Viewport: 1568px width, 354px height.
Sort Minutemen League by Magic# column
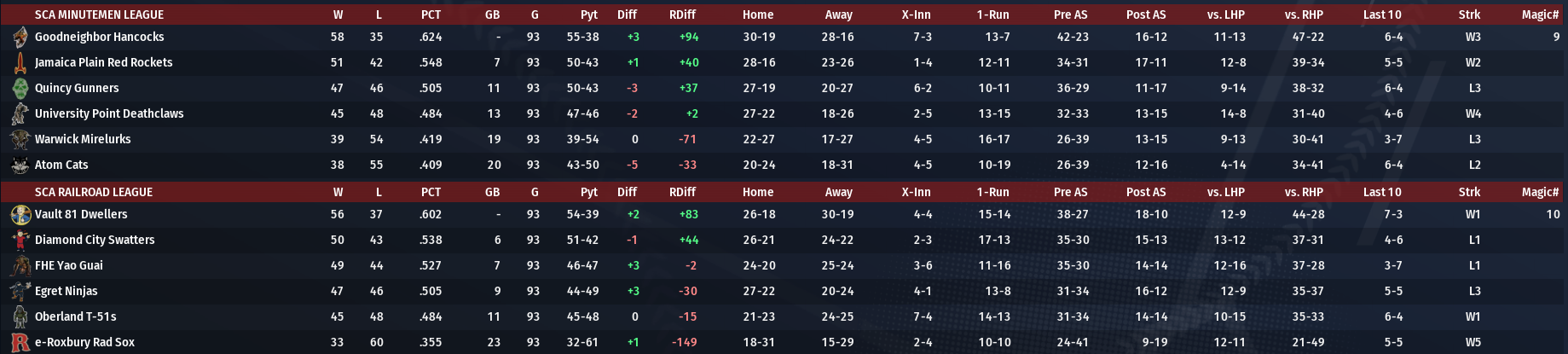(1540, 15)
